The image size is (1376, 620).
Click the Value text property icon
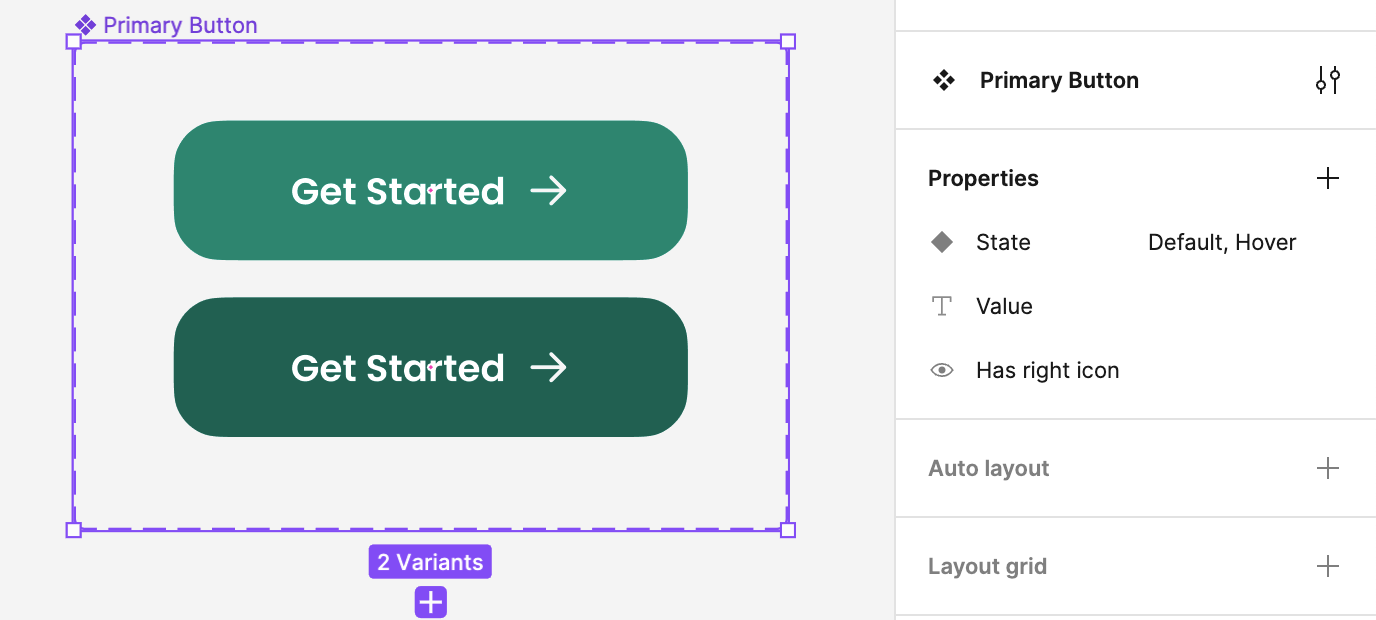point(942,306)
